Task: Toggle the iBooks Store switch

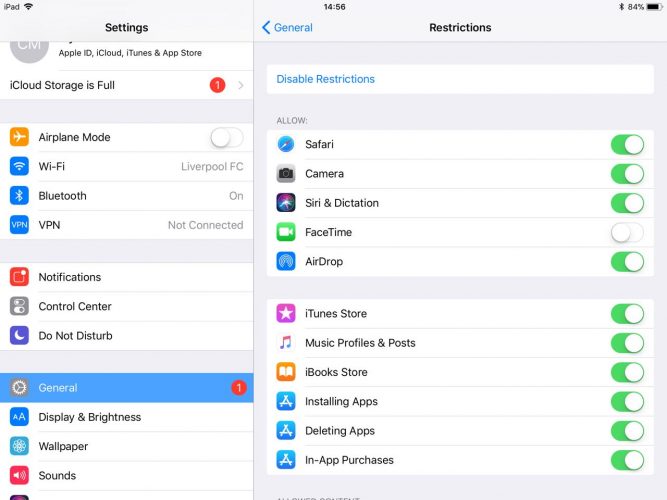Action: pyautogui.click(x=627, y=373)
